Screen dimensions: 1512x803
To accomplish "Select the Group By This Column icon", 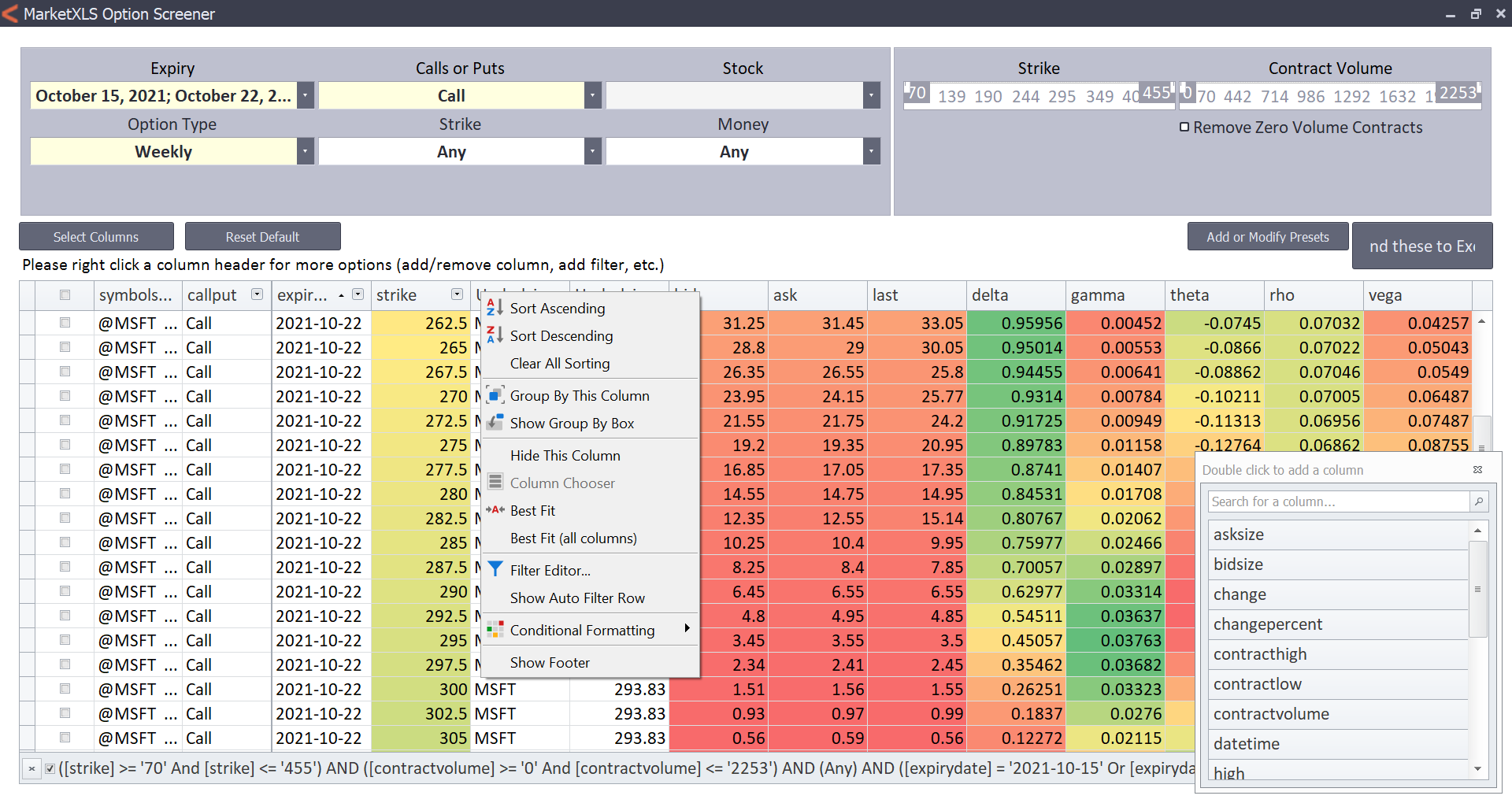I will pos(495,394).
